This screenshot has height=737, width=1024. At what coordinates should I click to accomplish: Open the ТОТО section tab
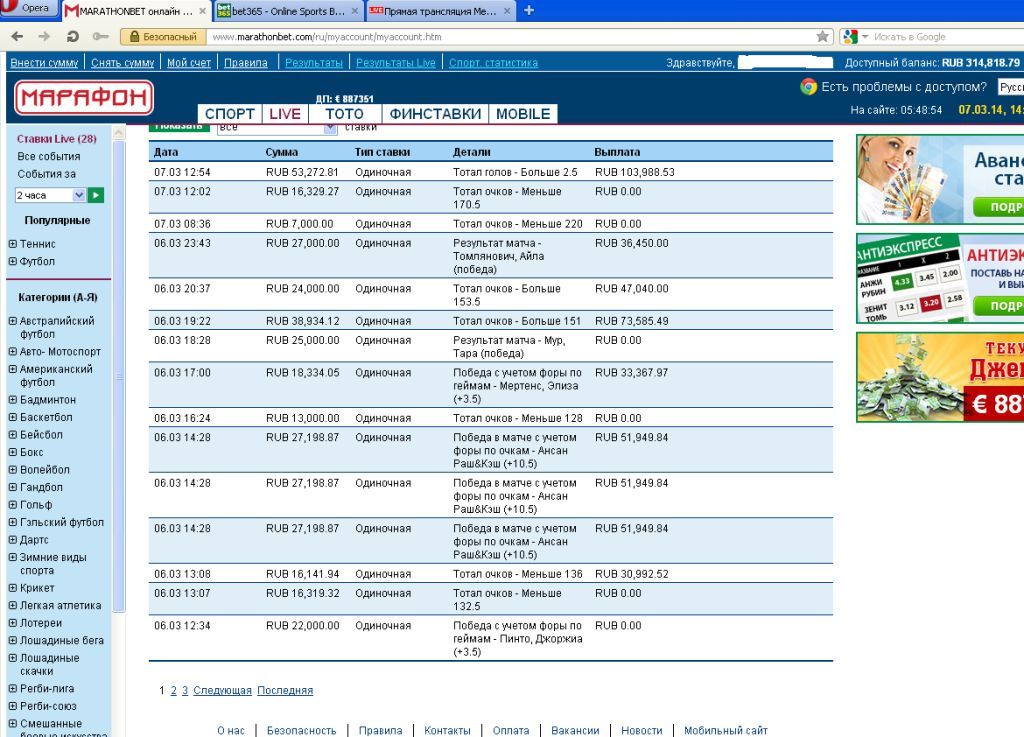[344, 114]
